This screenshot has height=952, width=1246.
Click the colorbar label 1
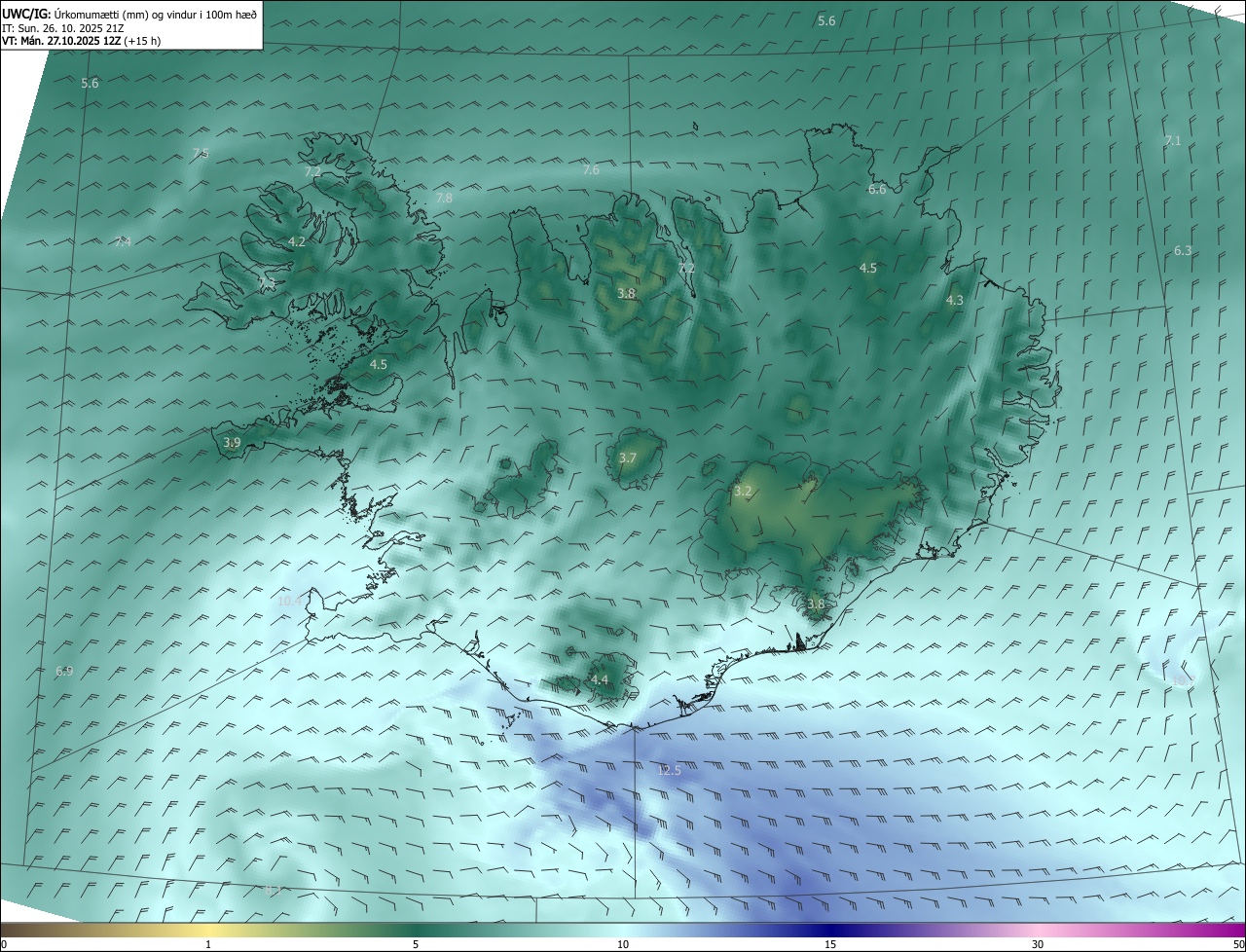pos(208,944)
